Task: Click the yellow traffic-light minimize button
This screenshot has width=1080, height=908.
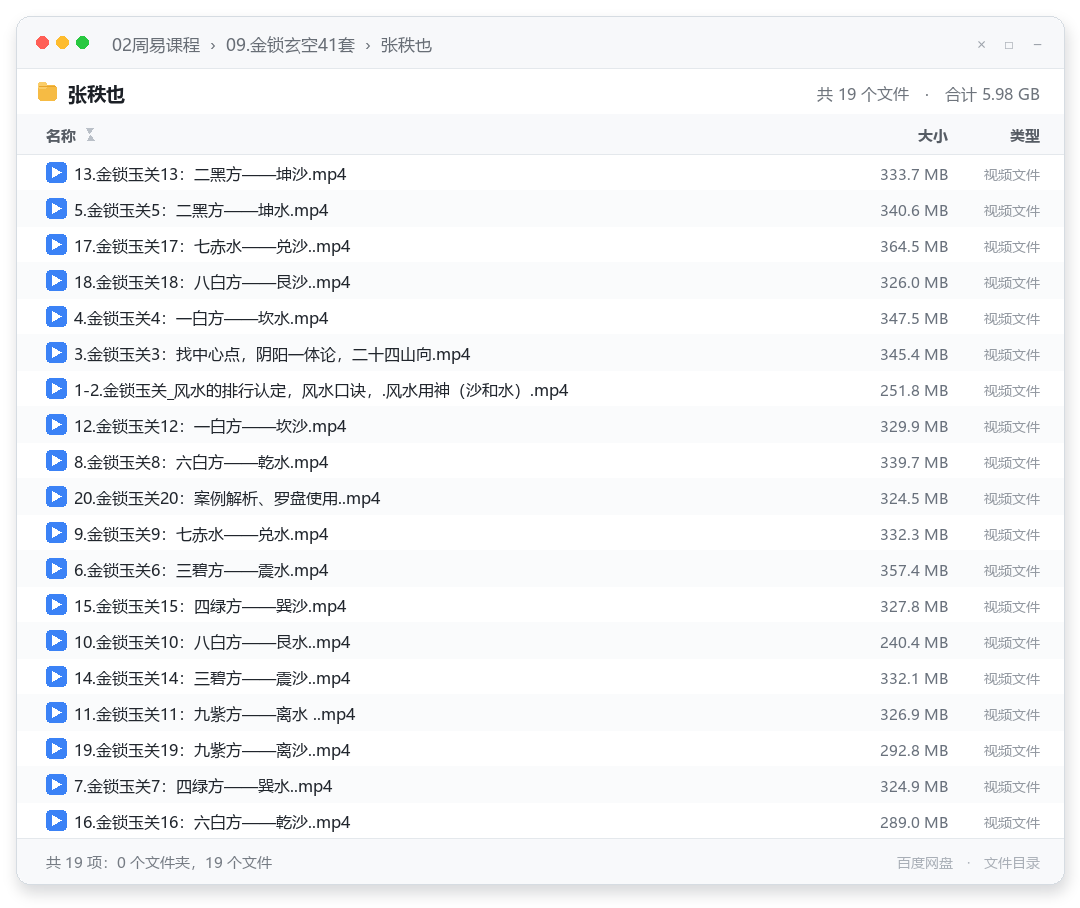Action: click(63, 43)
